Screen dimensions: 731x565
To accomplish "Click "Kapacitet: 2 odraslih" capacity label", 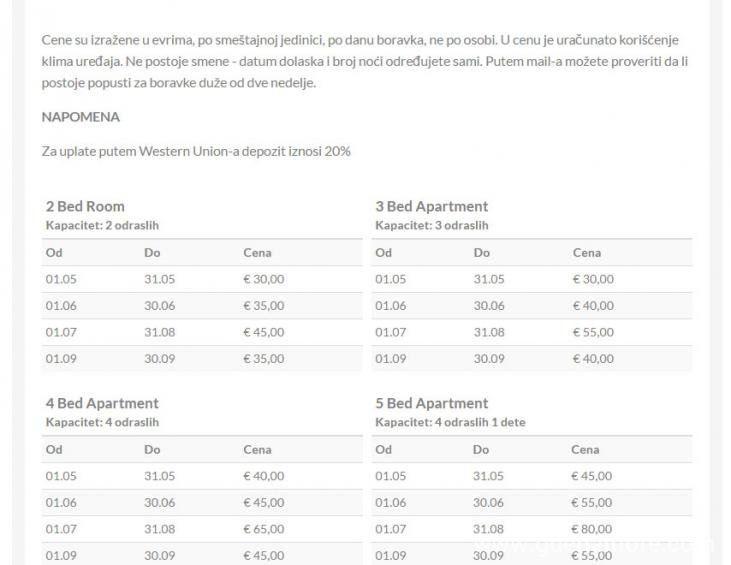I will (x=102, y=225).
